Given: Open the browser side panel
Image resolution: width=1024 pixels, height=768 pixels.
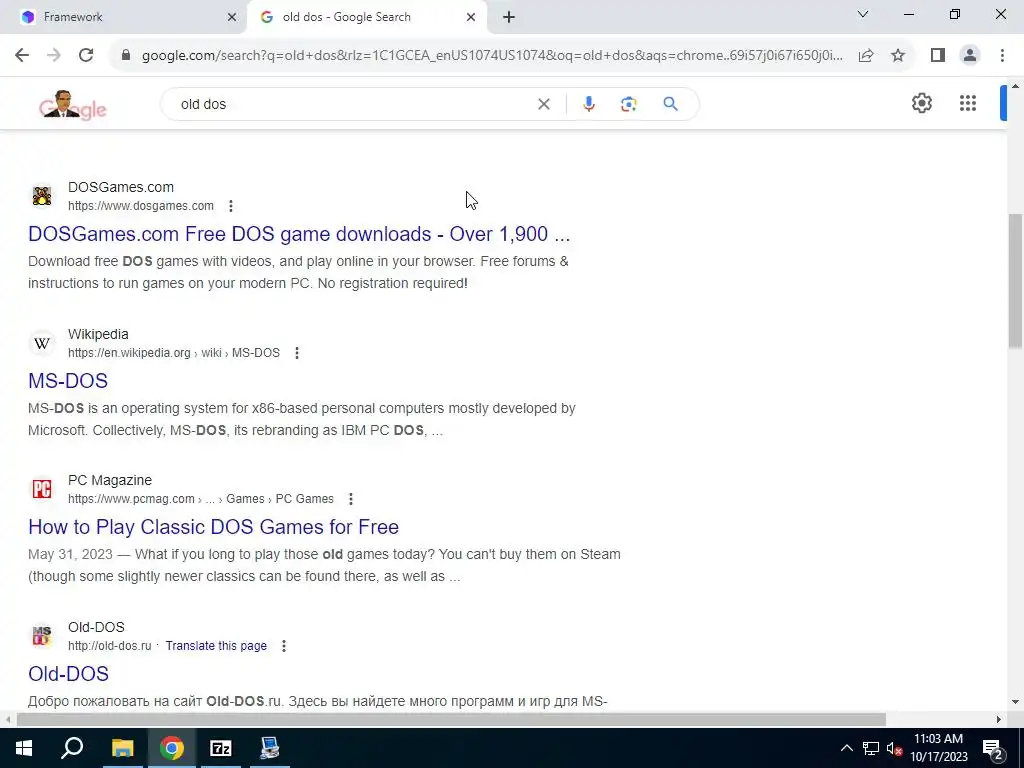Looking at the screenshot, I should (x=938, y=56).
